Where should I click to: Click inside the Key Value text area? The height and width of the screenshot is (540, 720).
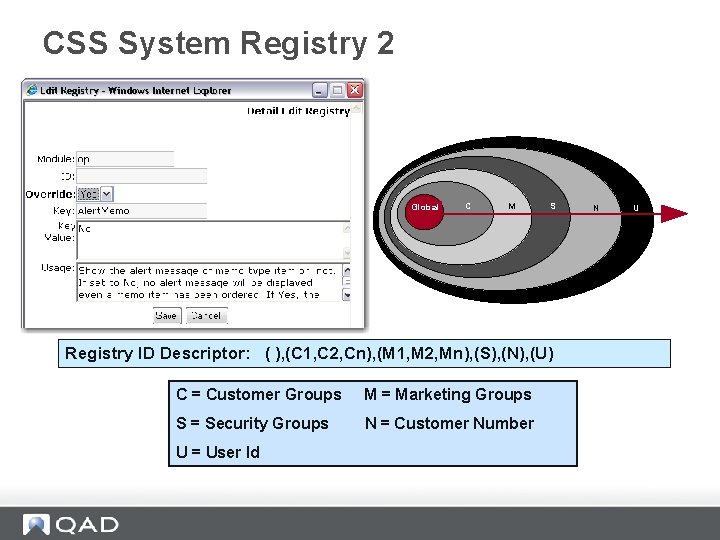[210, 241]
